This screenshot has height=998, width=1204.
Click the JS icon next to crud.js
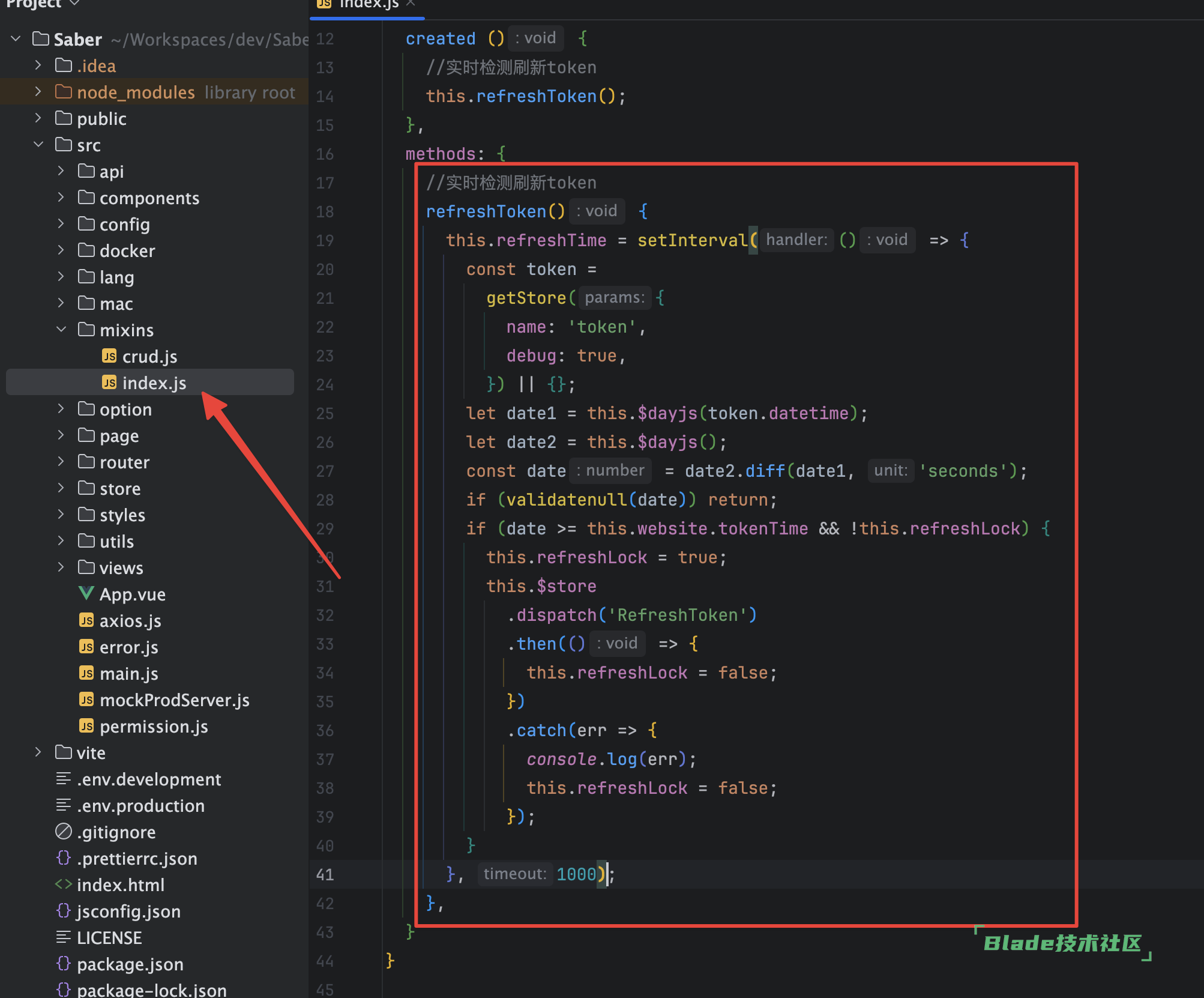(x=109, y=356)
